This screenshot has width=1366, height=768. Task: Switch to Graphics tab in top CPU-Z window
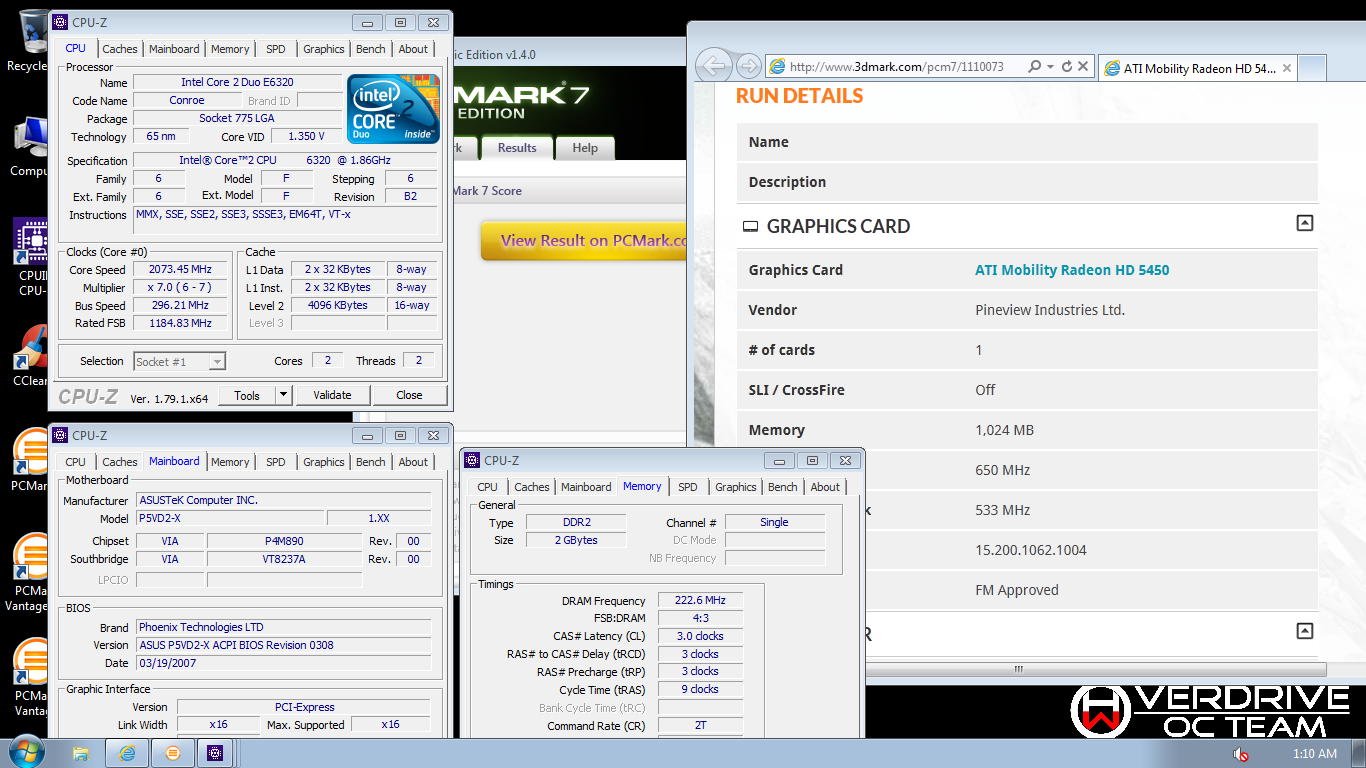(x=324, y=49)
